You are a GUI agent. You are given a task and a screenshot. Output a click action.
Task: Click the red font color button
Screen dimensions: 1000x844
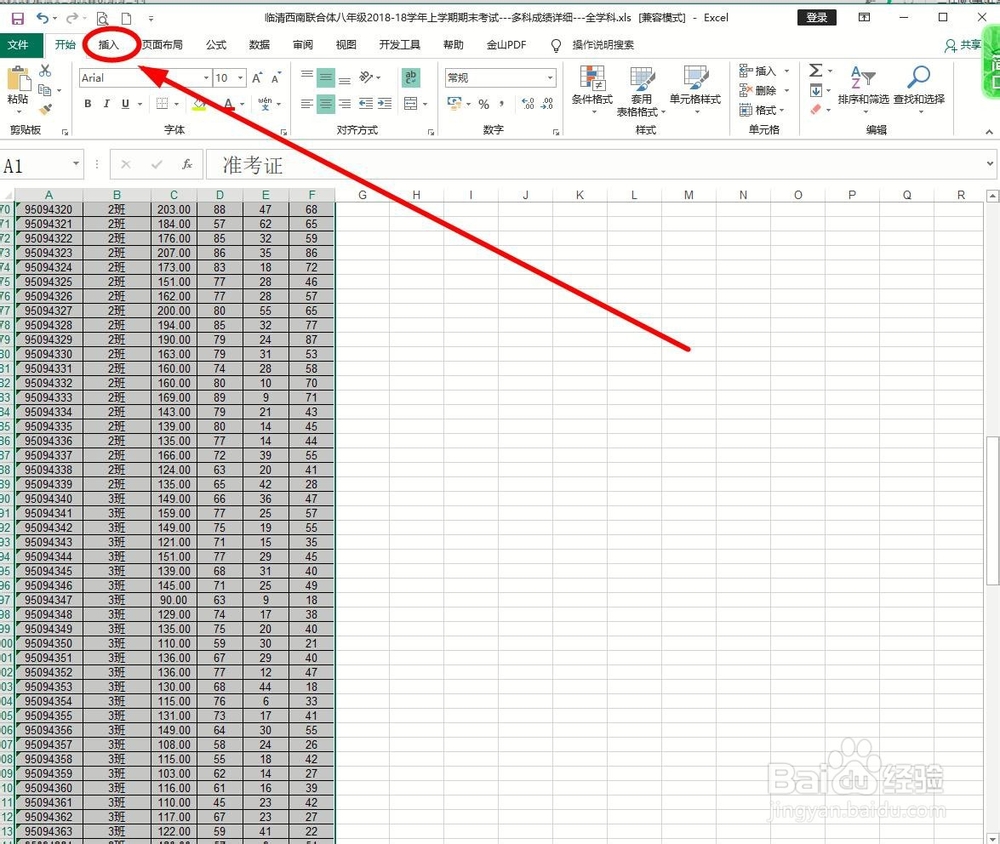228,103
